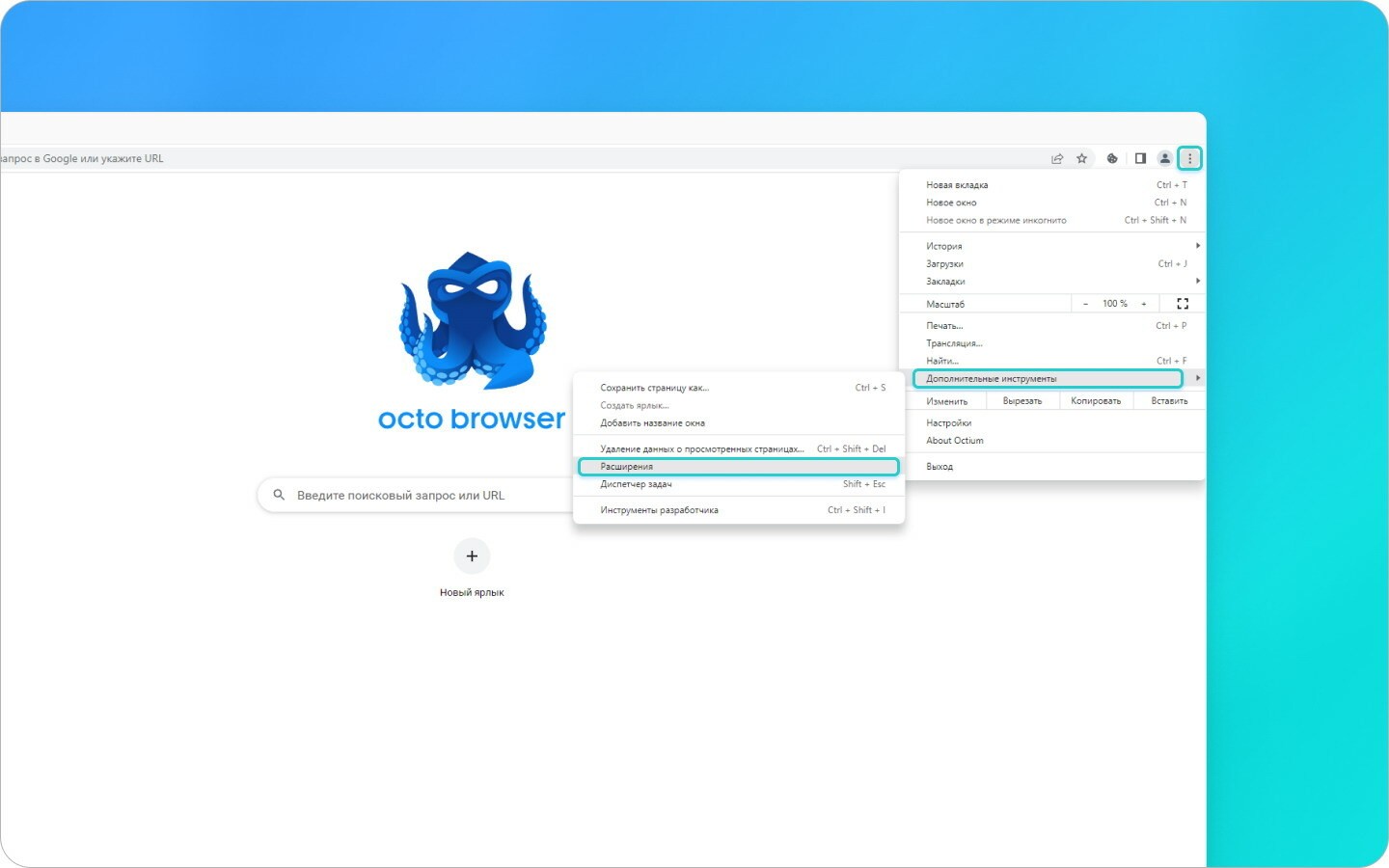Click the octo browser wordmark text
This screenshot has width=1389, height=868.
point(472,419)
